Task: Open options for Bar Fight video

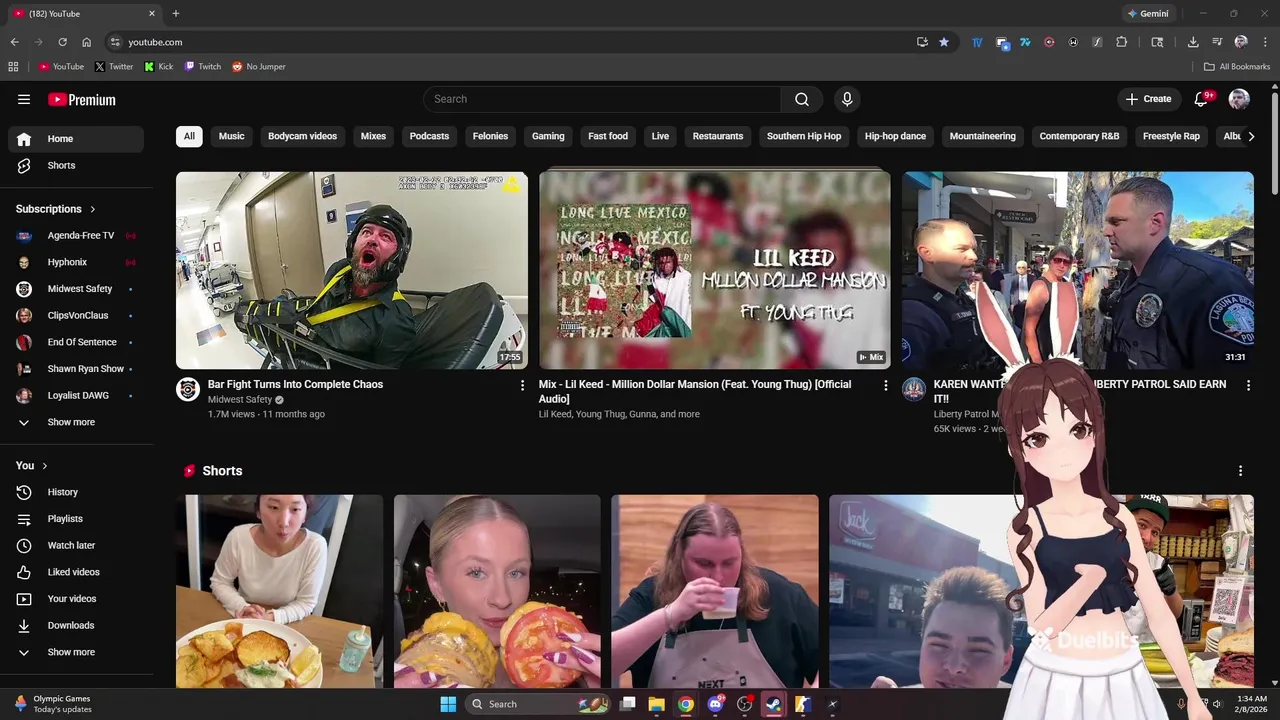Action: point(522,385)
